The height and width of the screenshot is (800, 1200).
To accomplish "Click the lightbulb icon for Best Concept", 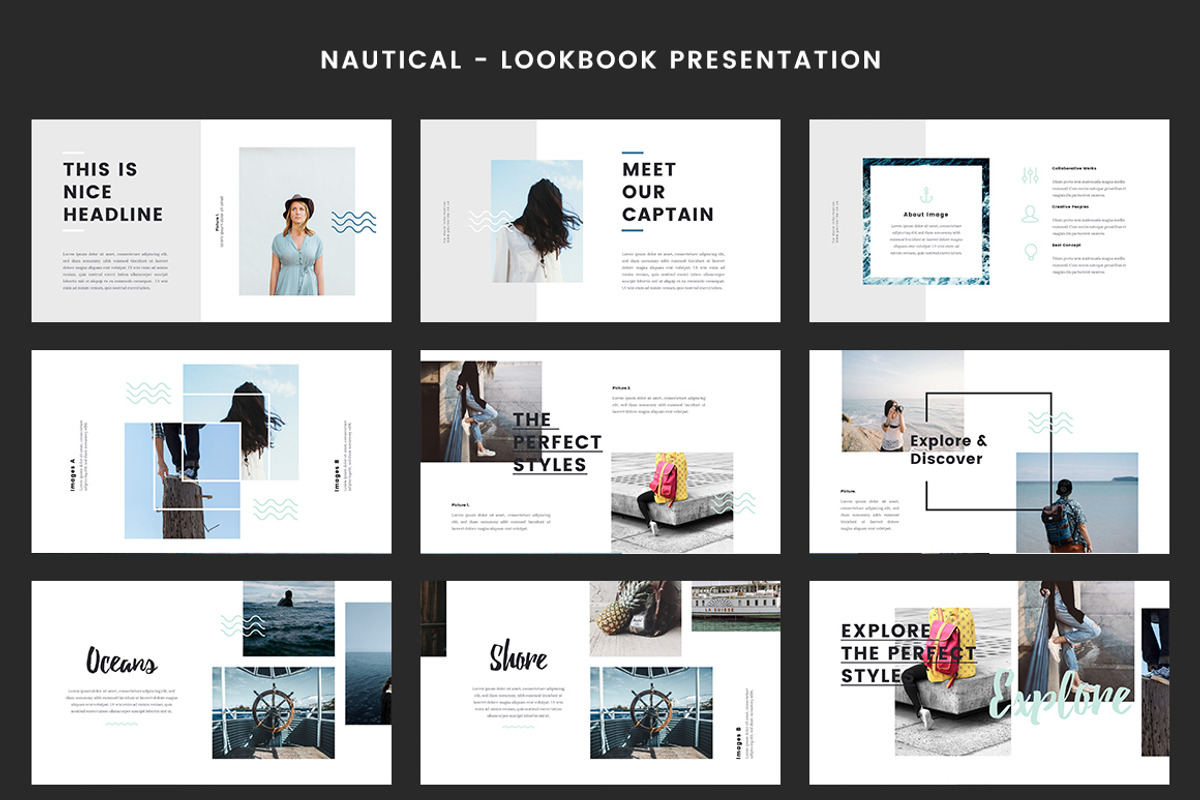I will point(1029,251).
